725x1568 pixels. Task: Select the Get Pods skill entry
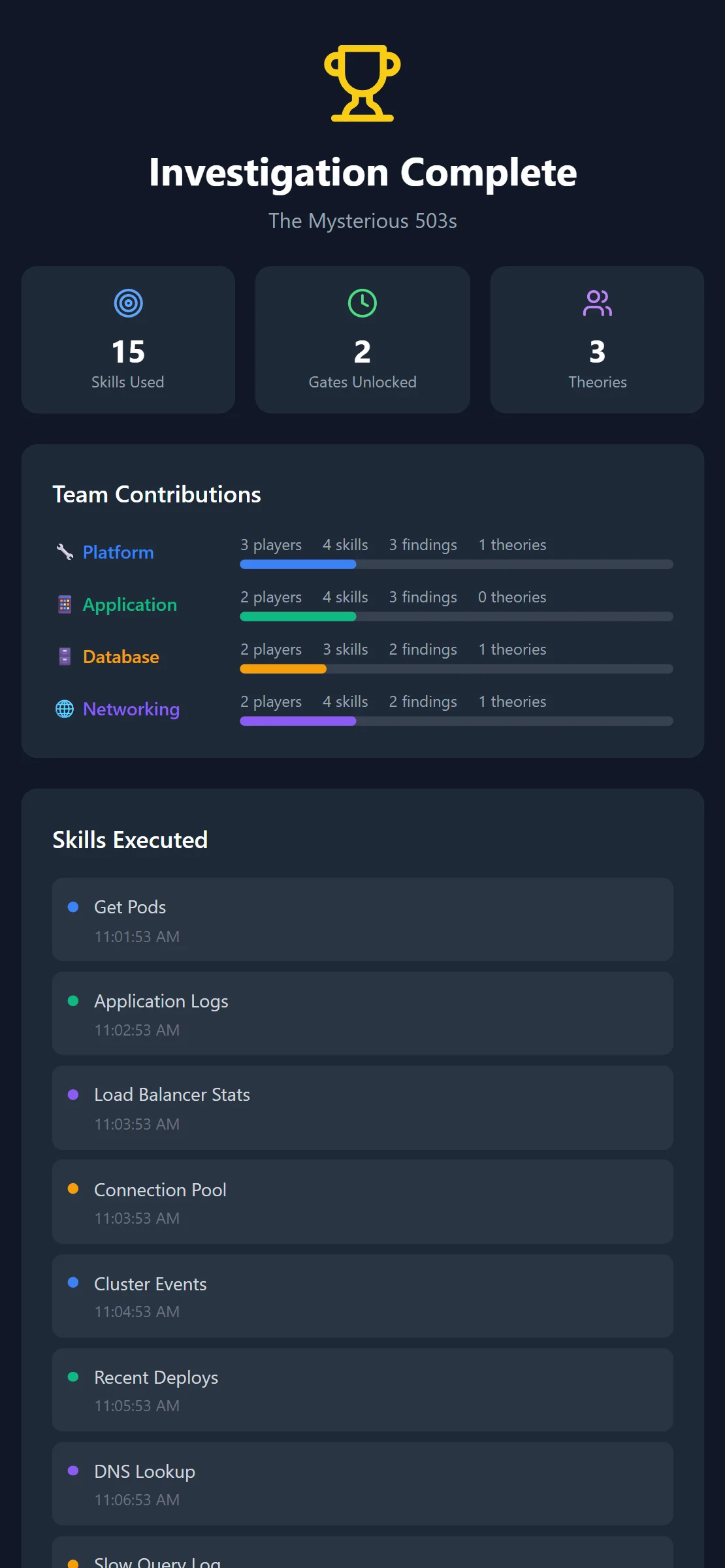point(362,920)
